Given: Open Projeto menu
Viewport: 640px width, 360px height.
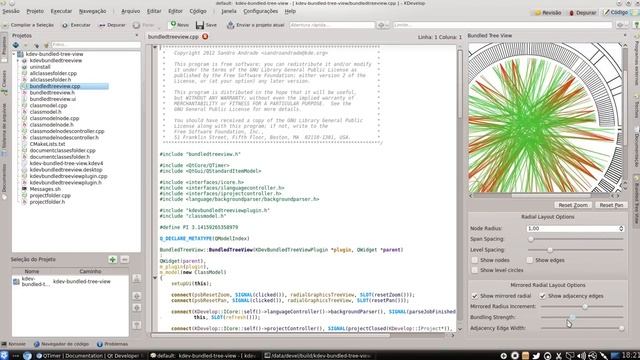Looking at the screenshot, I should pos(35,11).
